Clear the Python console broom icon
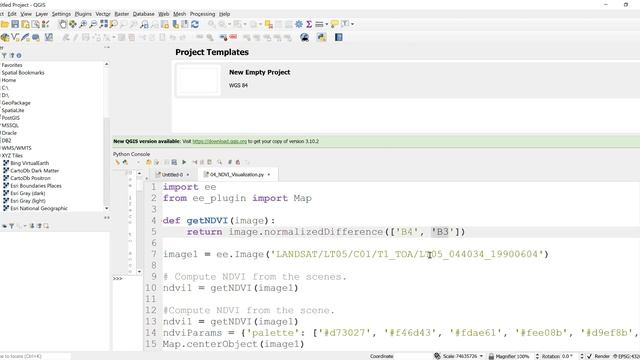The width and height of the screenshot is (640, 360). [117, 162]
